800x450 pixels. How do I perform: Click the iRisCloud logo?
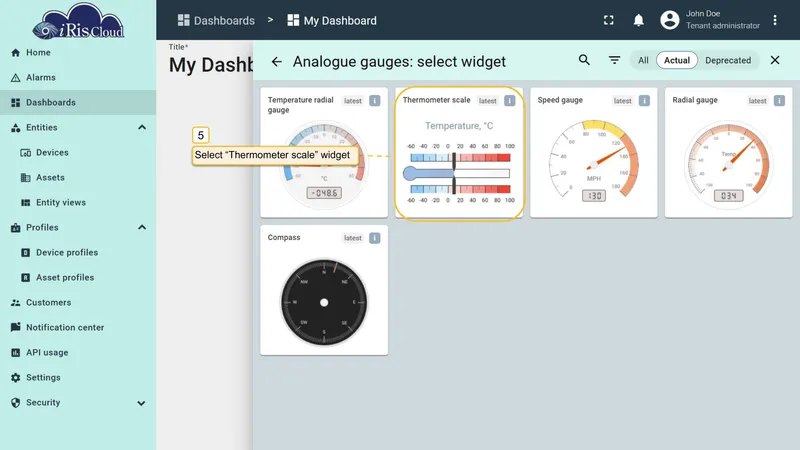[78, 21]
